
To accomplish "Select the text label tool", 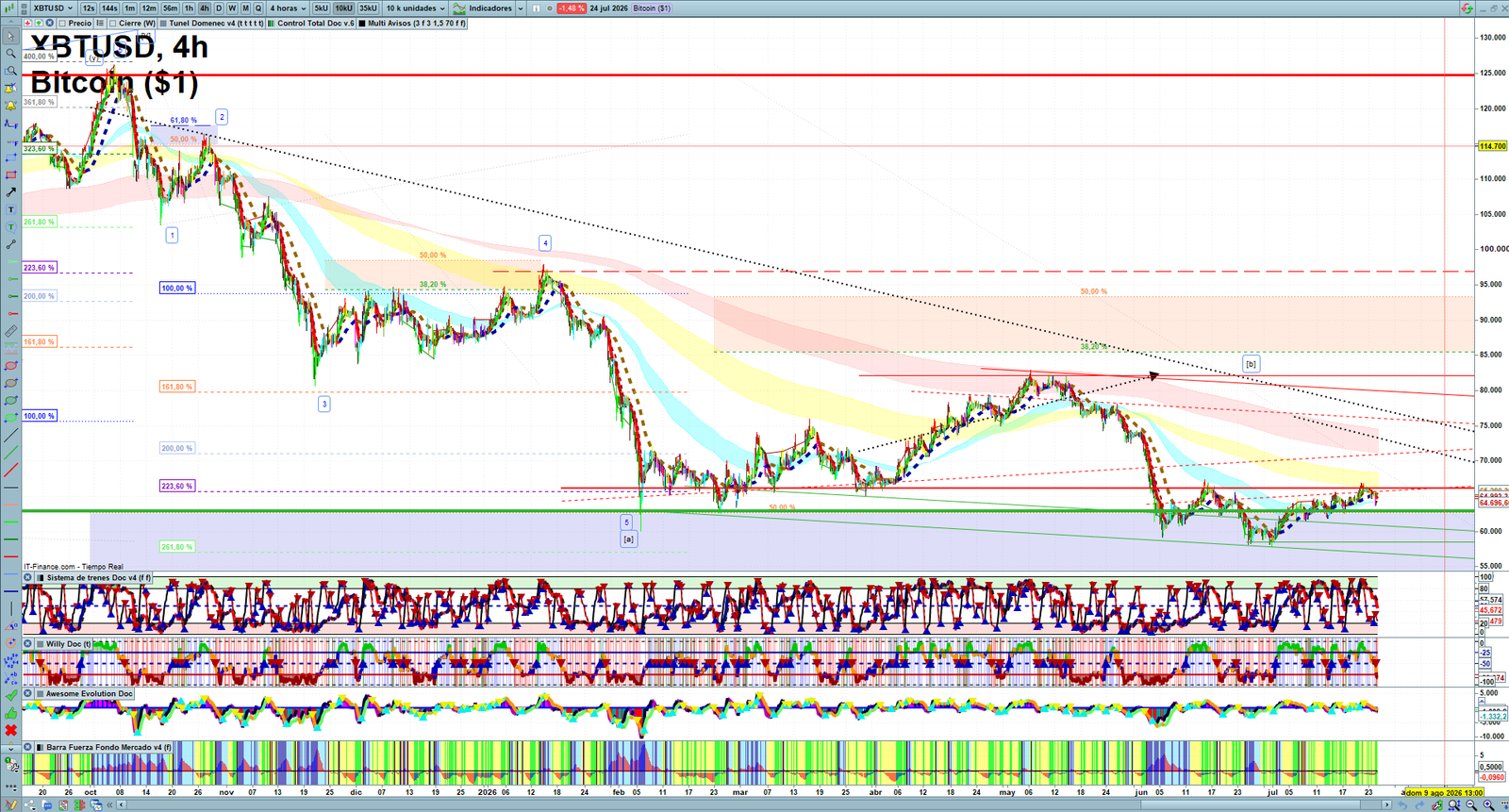I will click(10, 209).
